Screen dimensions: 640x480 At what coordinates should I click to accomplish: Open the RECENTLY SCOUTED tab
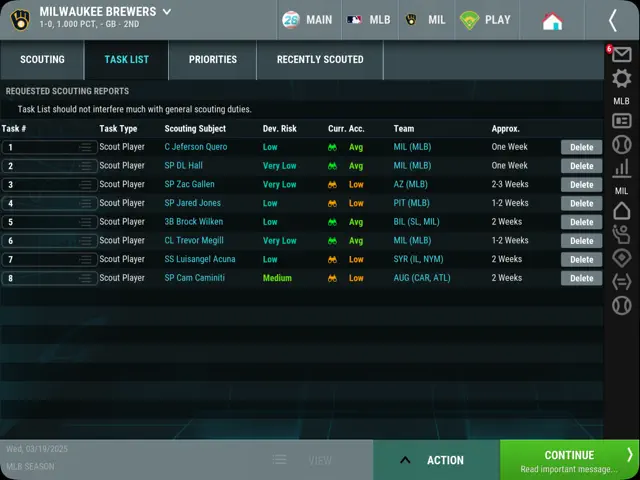[x=320, y=60]
